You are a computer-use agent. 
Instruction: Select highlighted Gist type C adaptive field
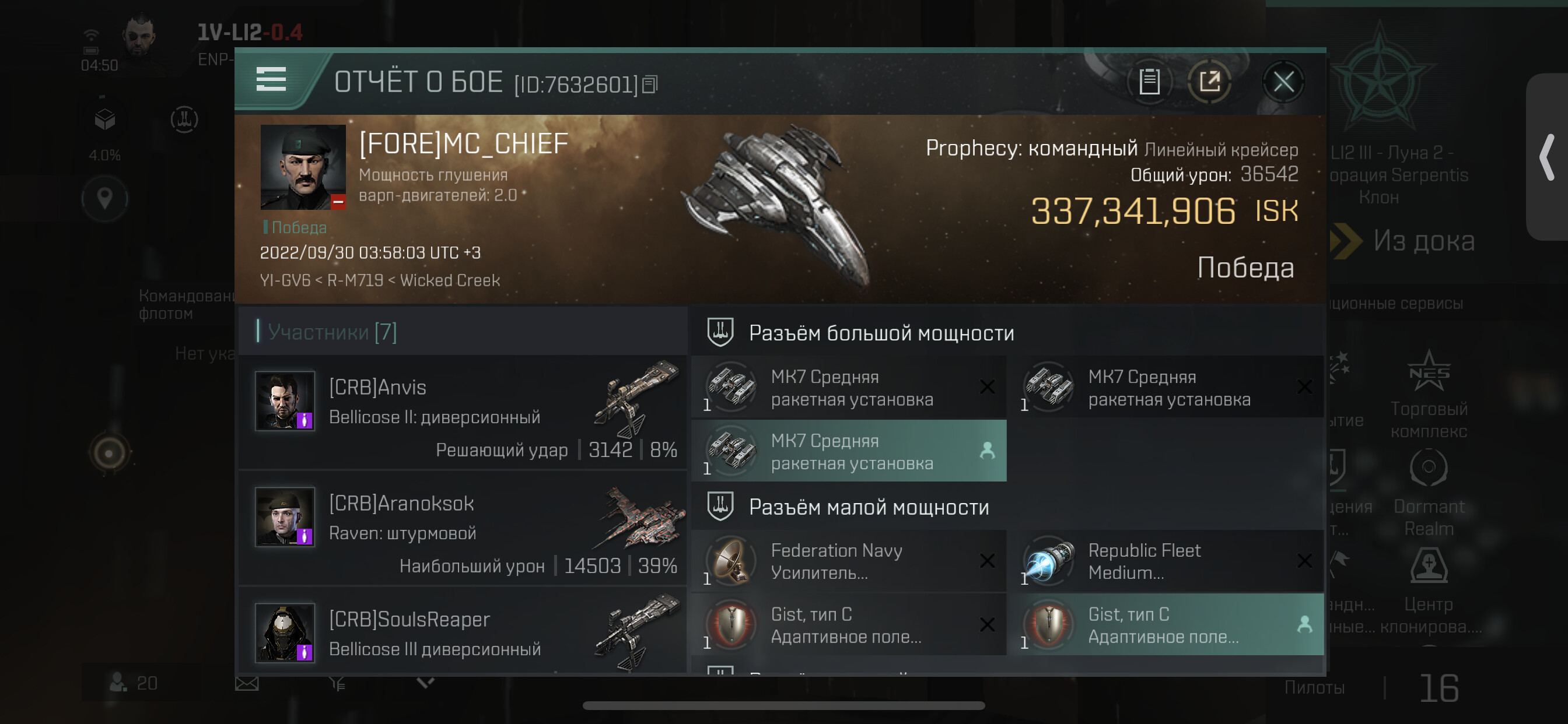(1165, 625)
